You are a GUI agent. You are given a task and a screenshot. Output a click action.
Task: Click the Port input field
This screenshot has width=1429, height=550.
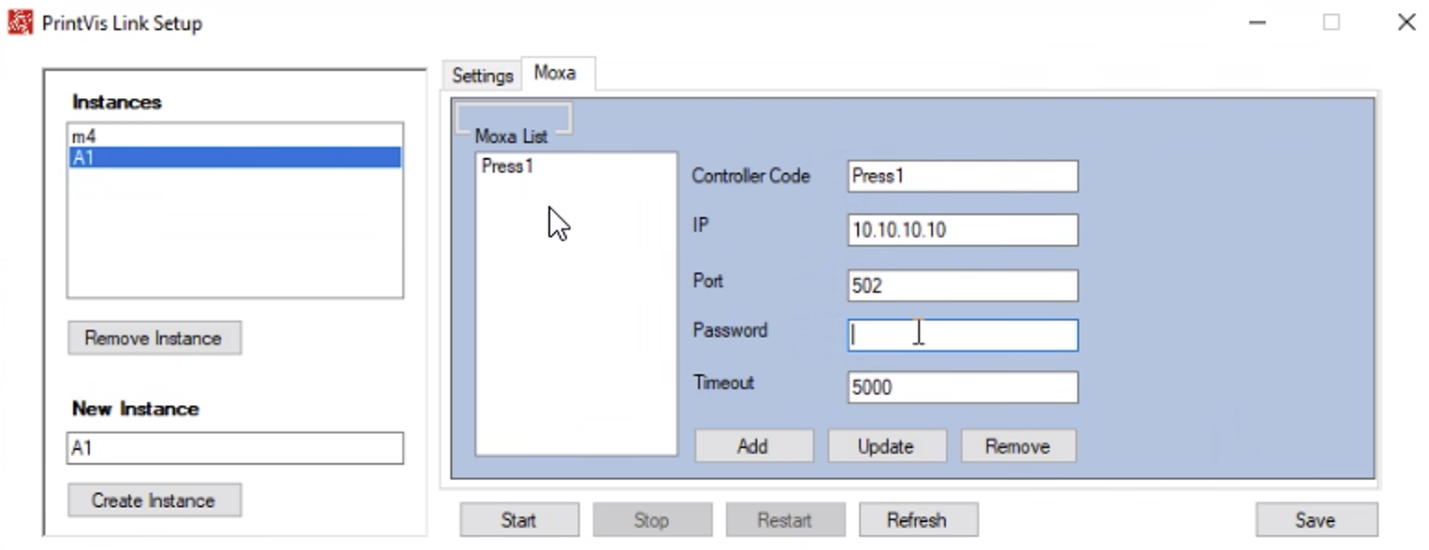pos(962,286)
